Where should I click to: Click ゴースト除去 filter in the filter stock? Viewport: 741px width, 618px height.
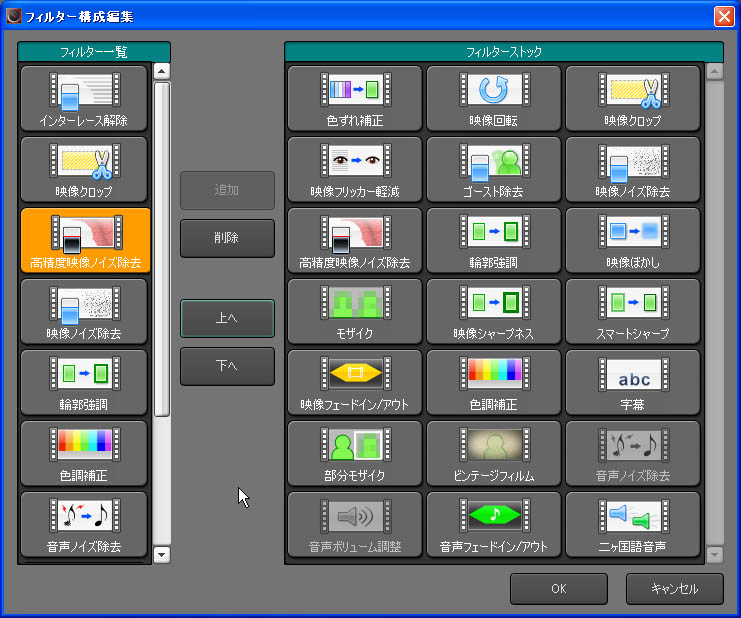tap(493, 169)
